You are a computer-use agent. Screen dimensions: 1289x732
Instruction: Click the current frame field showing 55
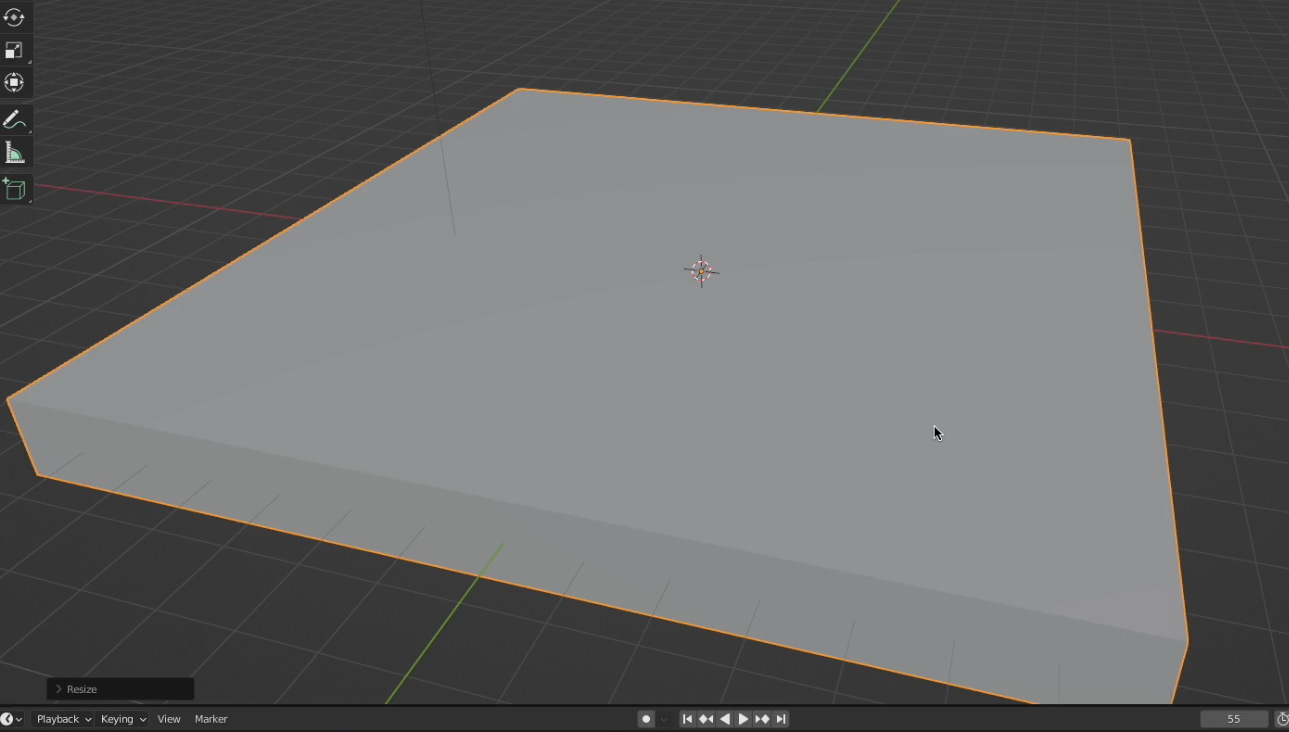[1234, 719]
